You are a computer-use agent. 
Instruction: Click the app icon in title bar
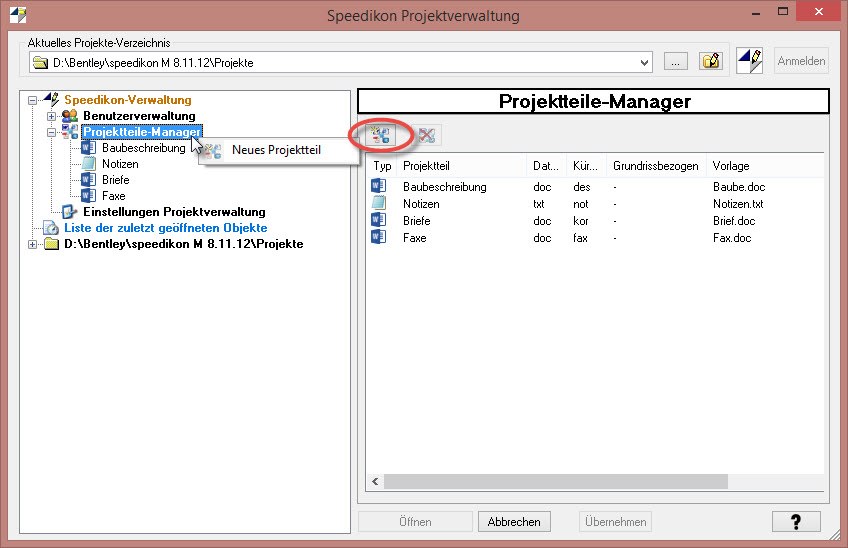tap(18, 15)
